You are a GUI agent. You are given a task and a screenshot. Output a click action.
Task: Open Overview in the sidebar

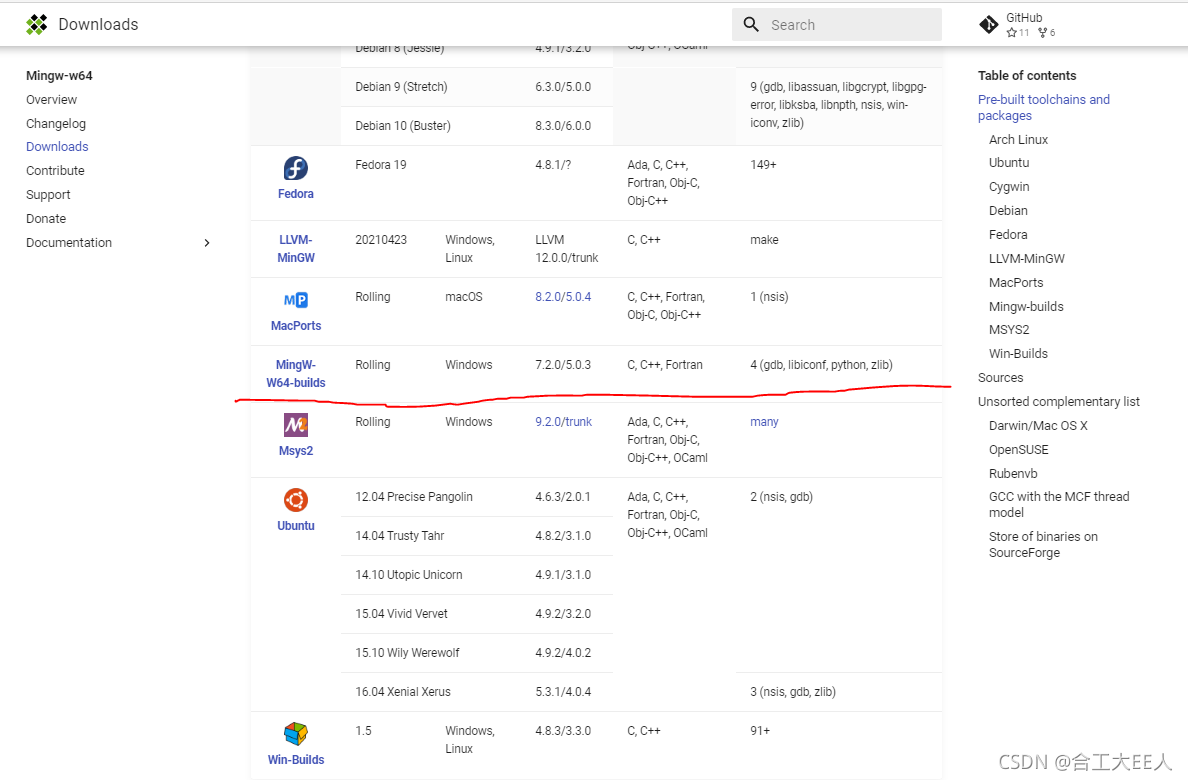point(52,99)
